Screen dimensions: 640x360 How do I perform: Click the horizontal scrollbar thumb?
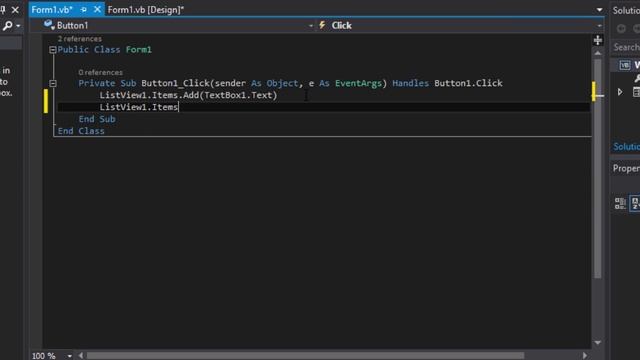(305, 356)
